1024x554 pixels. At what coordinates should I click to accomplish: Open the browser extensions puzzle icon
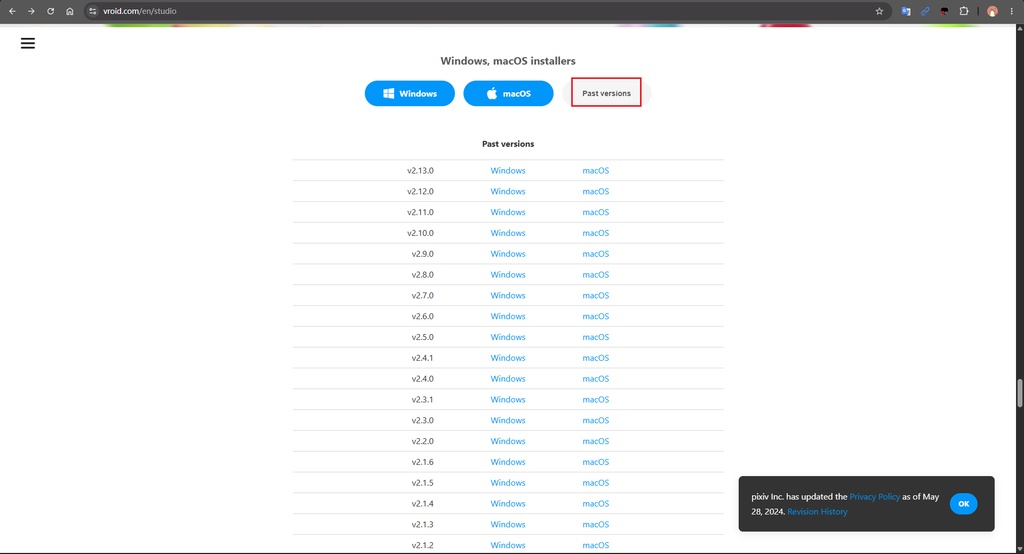click(x=964, y=11)
